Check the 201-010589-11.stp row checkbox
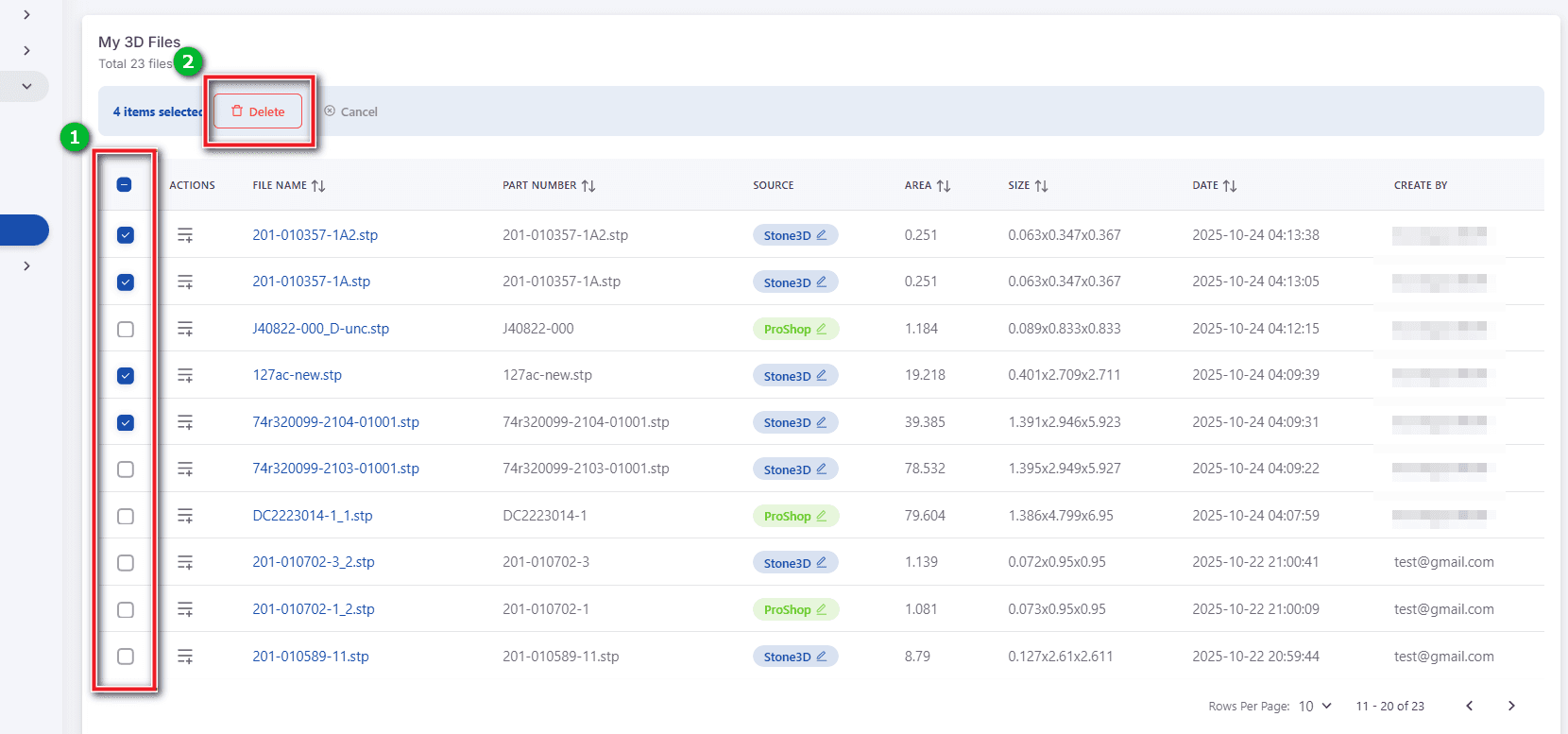The height and width of the screenshot is (734, 1568). 126,656
